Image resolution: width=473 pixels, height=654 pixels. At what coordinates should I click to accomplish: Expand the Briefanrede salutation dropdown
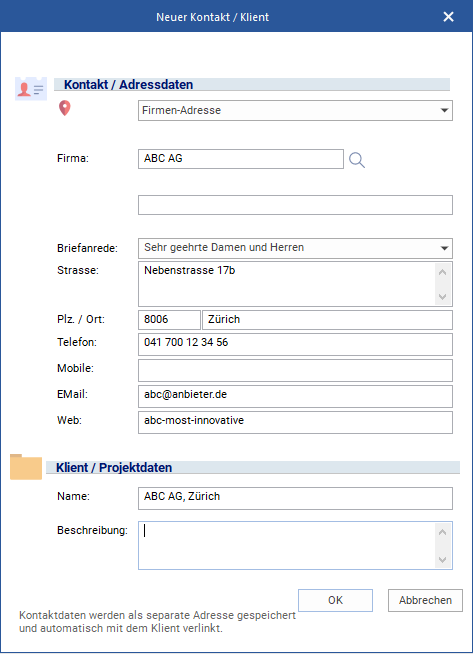(x=295, y=248)
